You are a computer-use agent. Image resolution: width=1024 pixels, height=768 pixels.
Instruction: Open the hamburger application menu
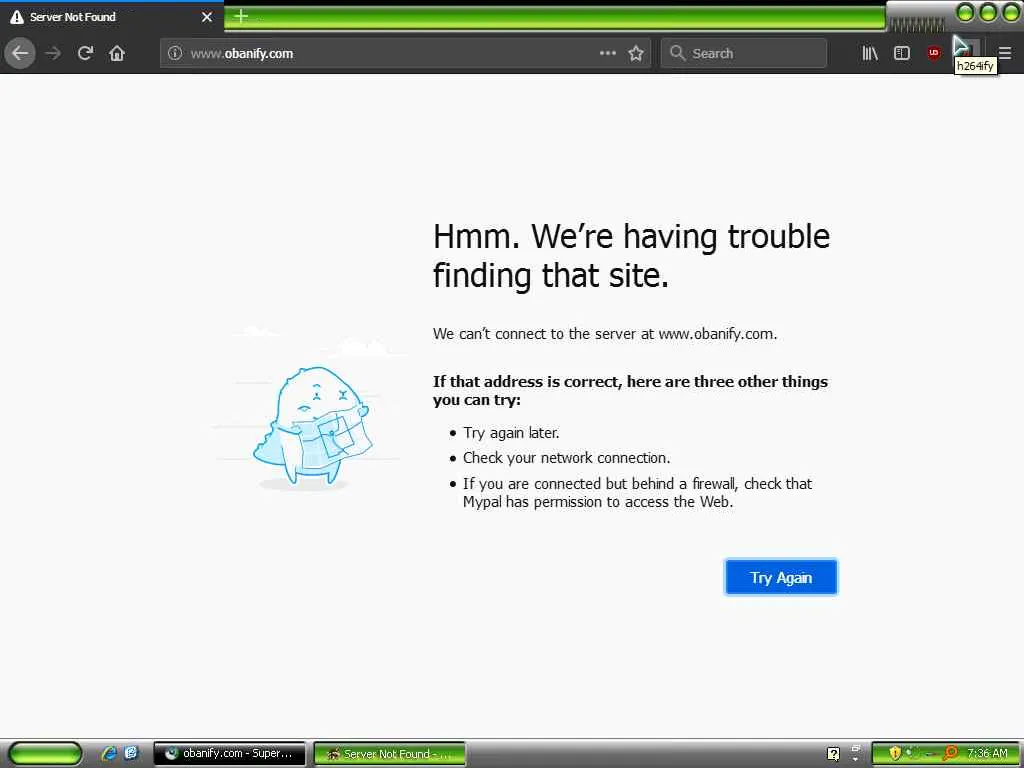(1004, 53)
